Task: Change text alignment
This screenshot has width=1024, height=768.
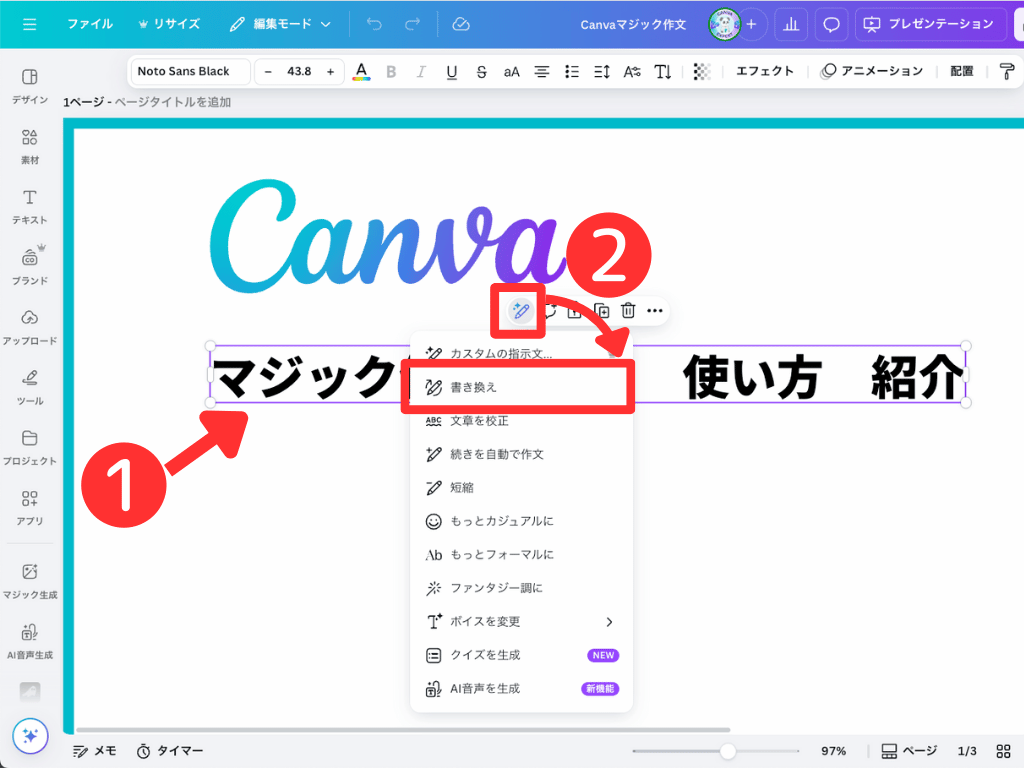Action: pyautogui.click(x=541, y=71)
